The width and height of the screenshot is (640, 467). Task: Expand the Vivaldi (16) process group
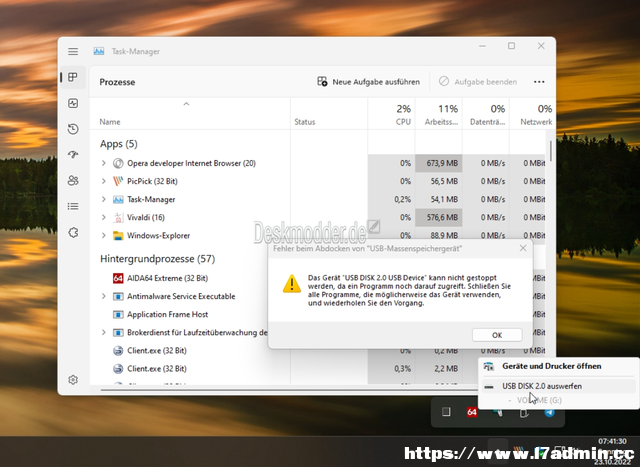pyautogui.click(x=104, y=218)
